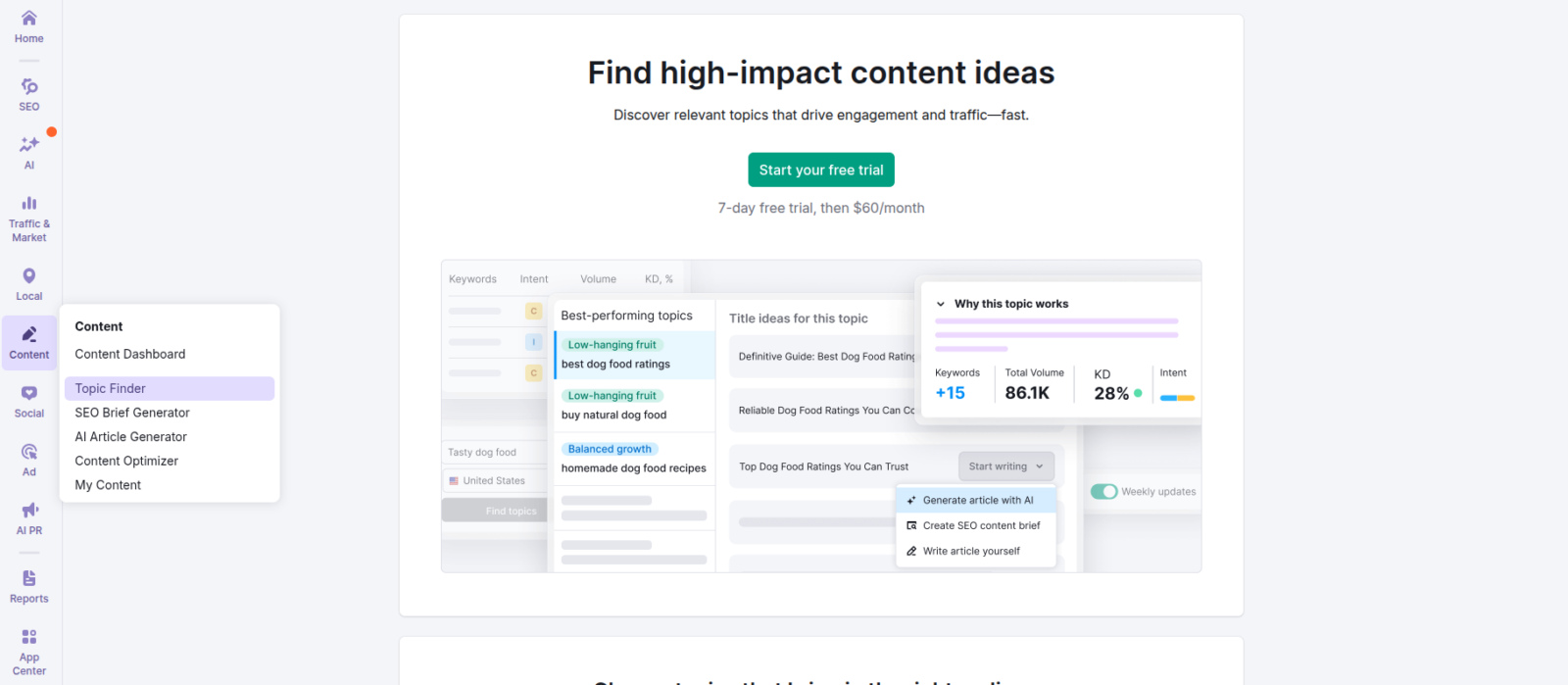The width and height of the screenshot is (1568, 685).
Task: Collapse the Why this topic works section
Action: pyautogui.click(x=941, y=304)
